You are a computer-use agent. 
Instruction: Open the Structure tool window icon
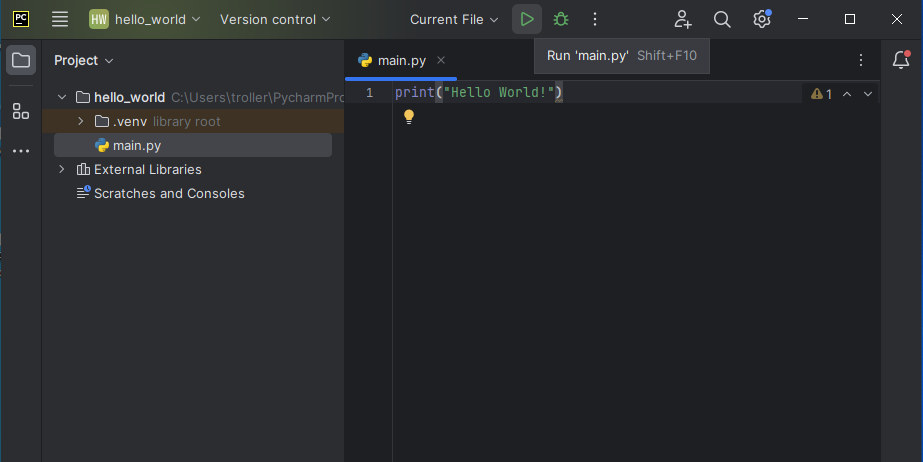tap(21, 111)
